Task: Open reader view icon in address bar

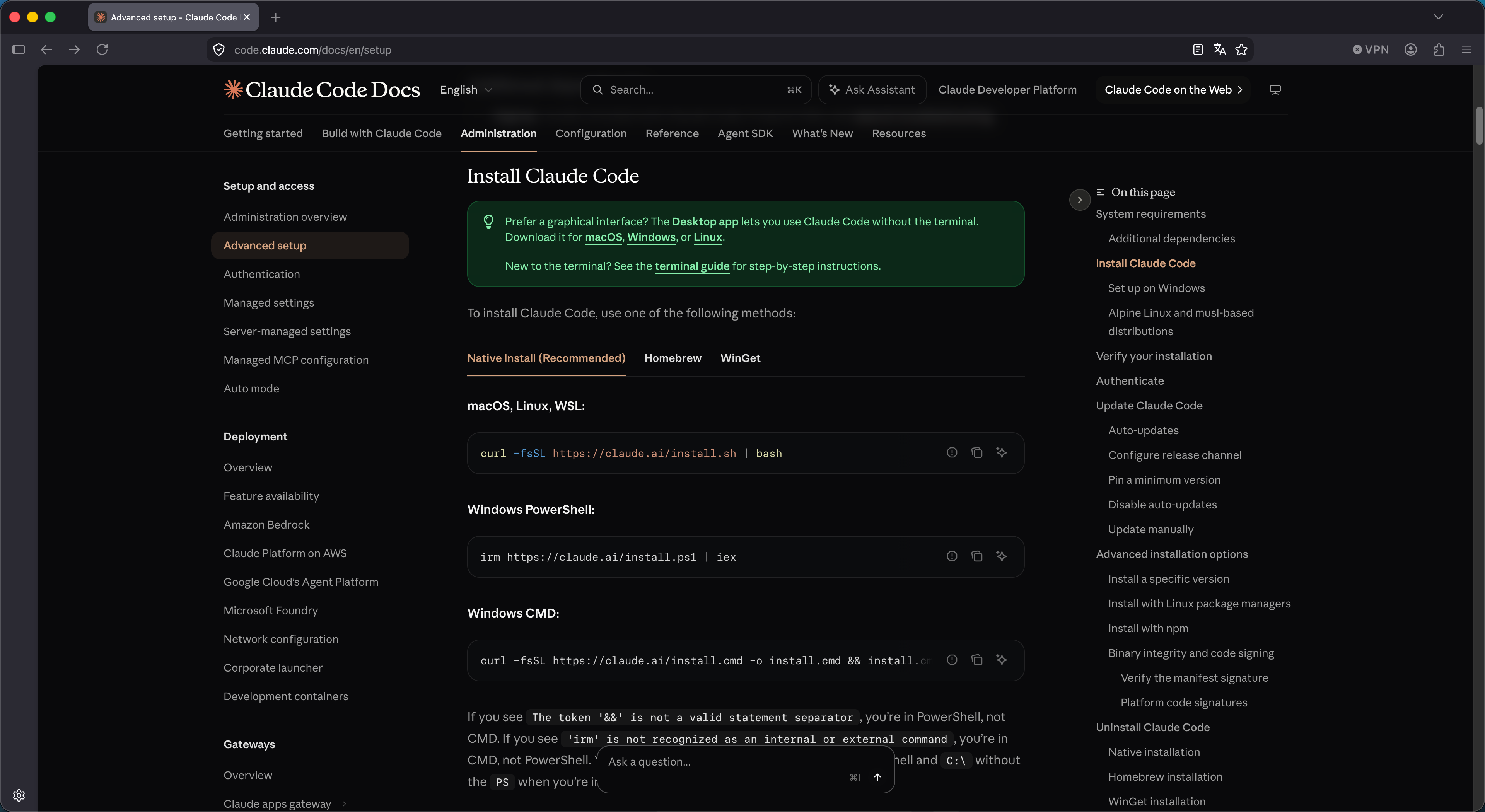Action: click(1197, 49)
